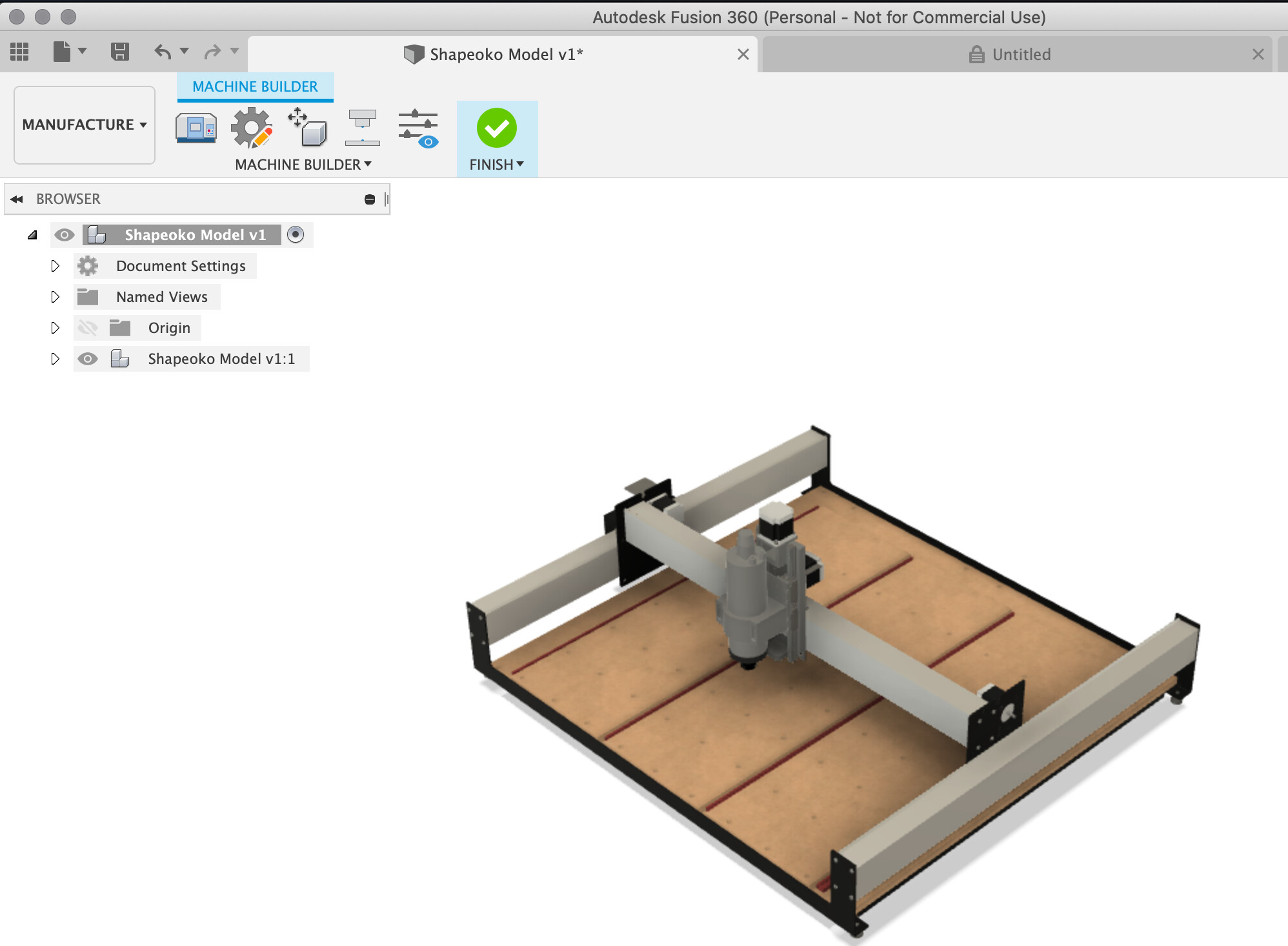1288x946 pixels.
Task: Click the Save document icon
Action: click(x=119, y=52)
